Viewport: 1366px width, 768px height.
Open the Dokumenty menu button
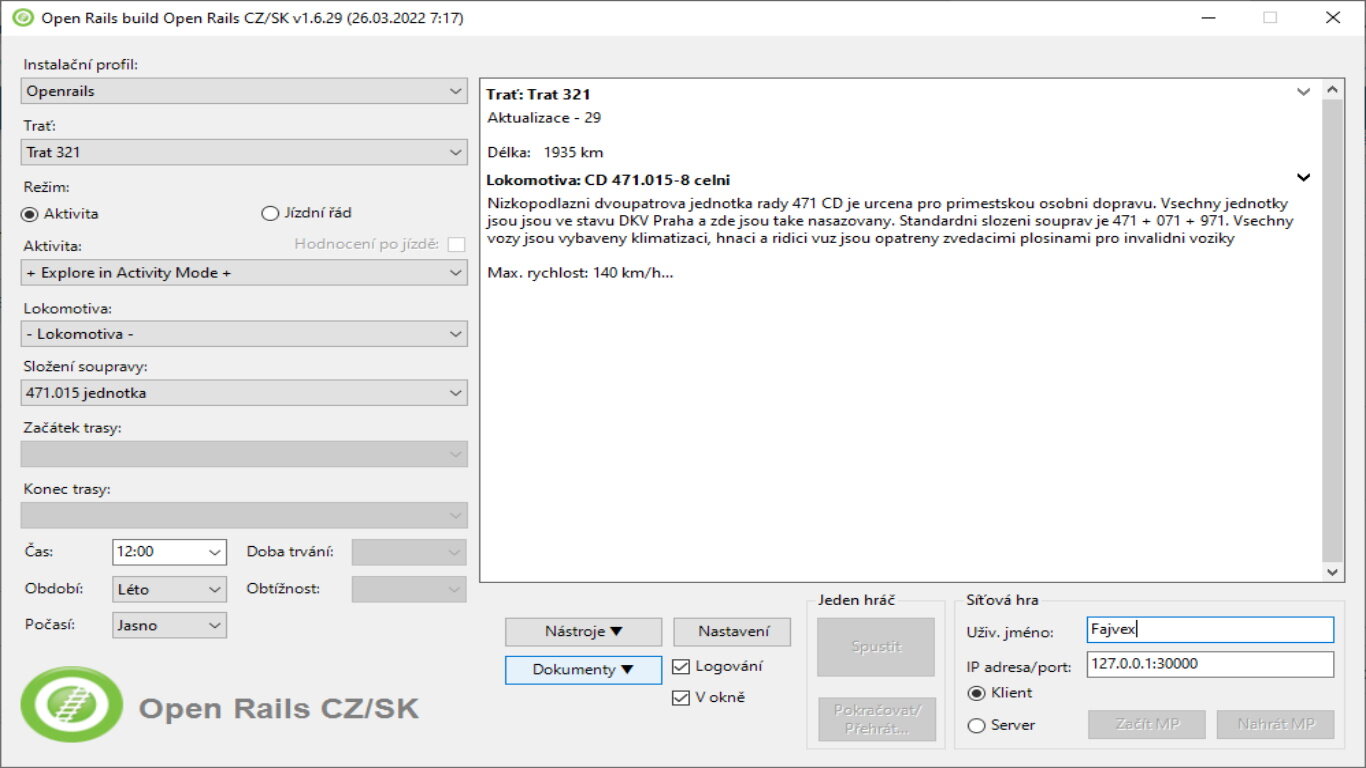coord(583,670)
